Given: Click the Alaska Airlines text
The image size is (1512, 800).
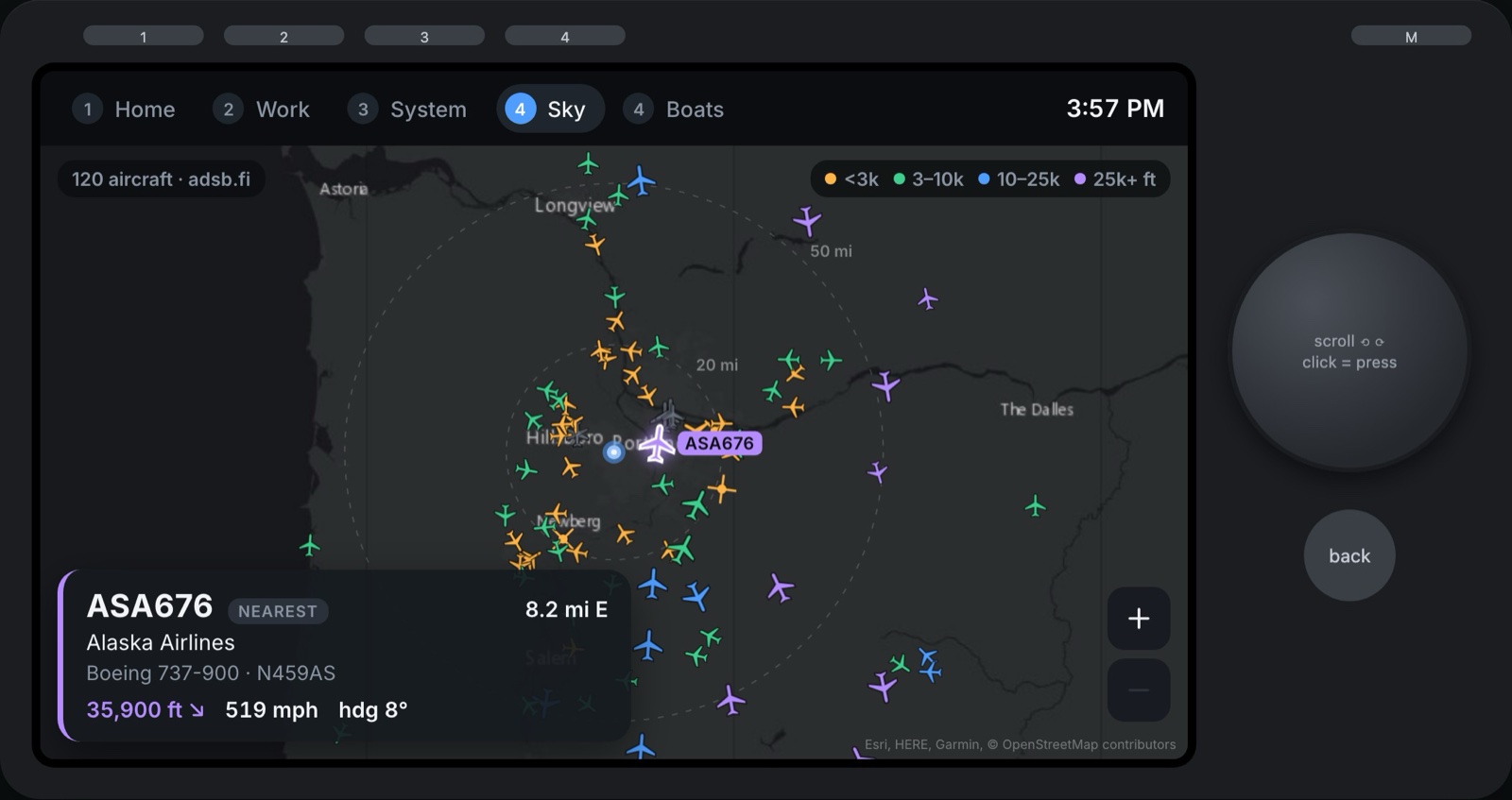Looking at the screenshot, I should (x=161, y=642).
